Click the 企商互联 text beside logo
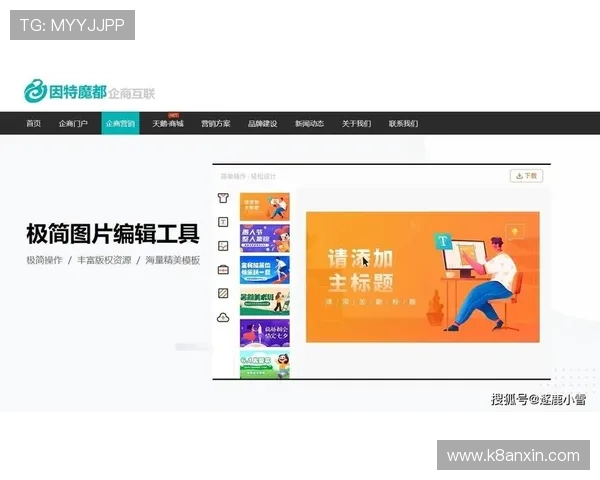The image size is (600, 480). [x=132, y=94]
